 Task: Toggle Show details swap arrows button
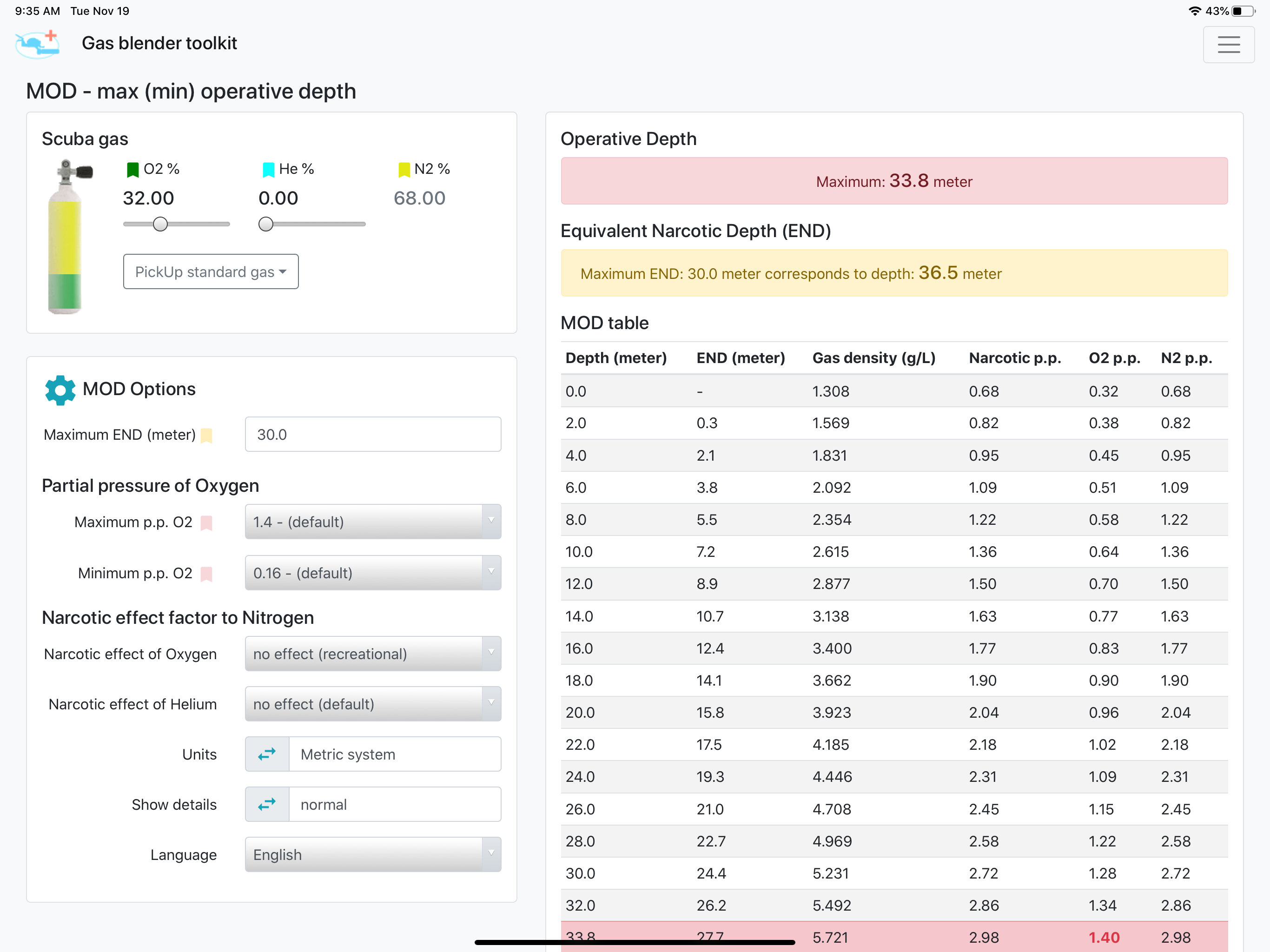[x=267, y=805]
